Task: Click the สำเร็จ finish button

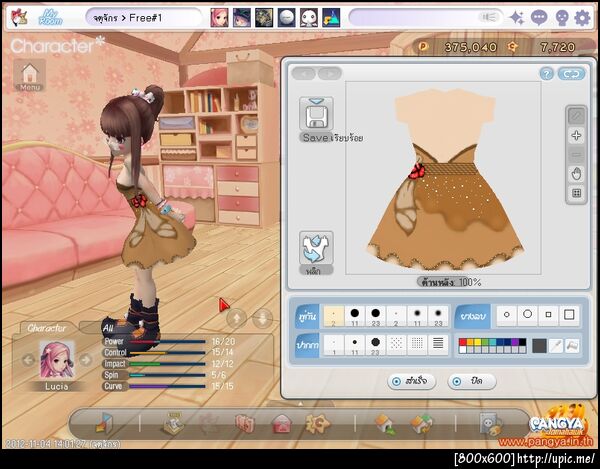Action: [x=412, y=381]
